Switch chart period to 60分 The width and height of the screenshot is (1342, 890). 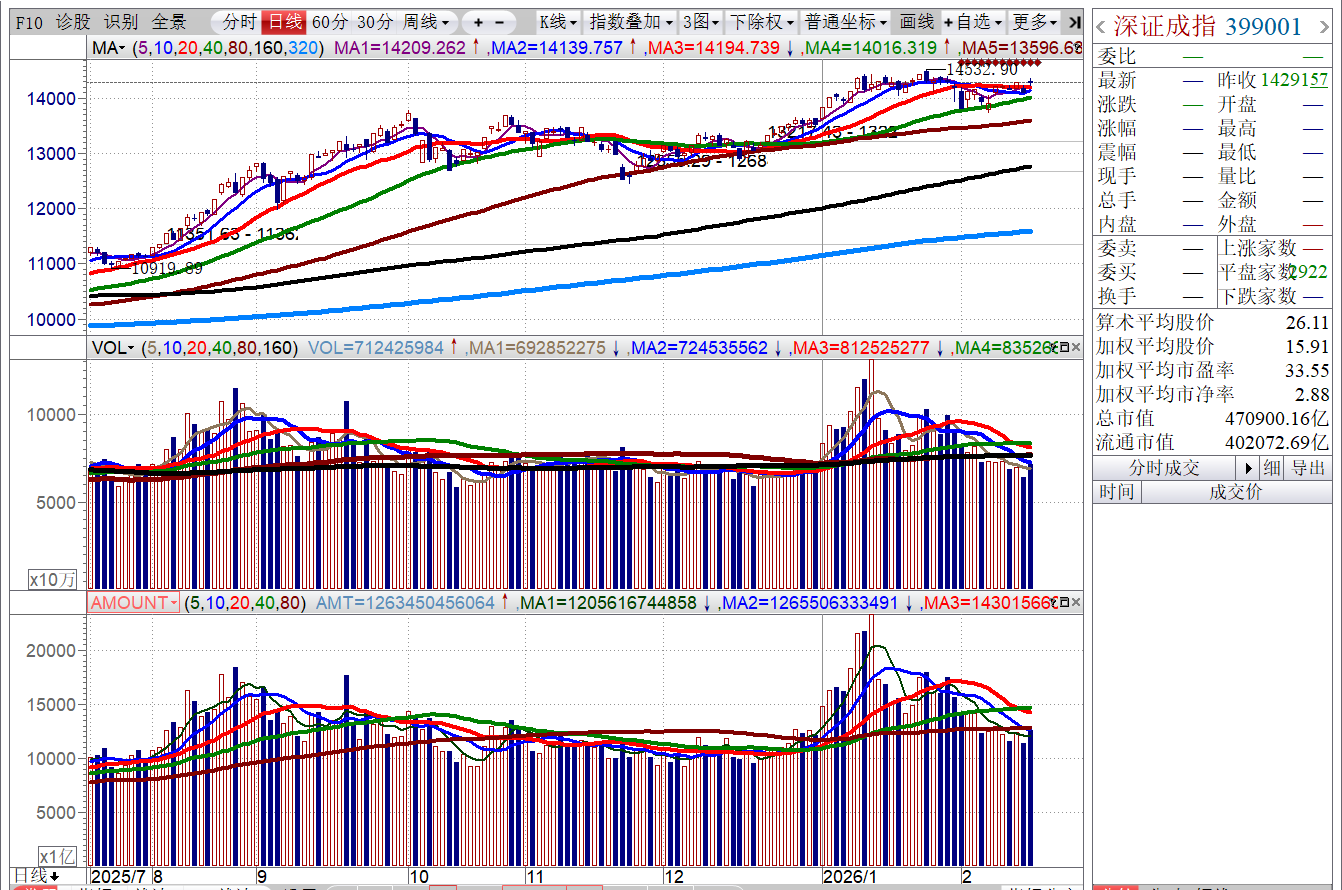[x=329, y=22]
